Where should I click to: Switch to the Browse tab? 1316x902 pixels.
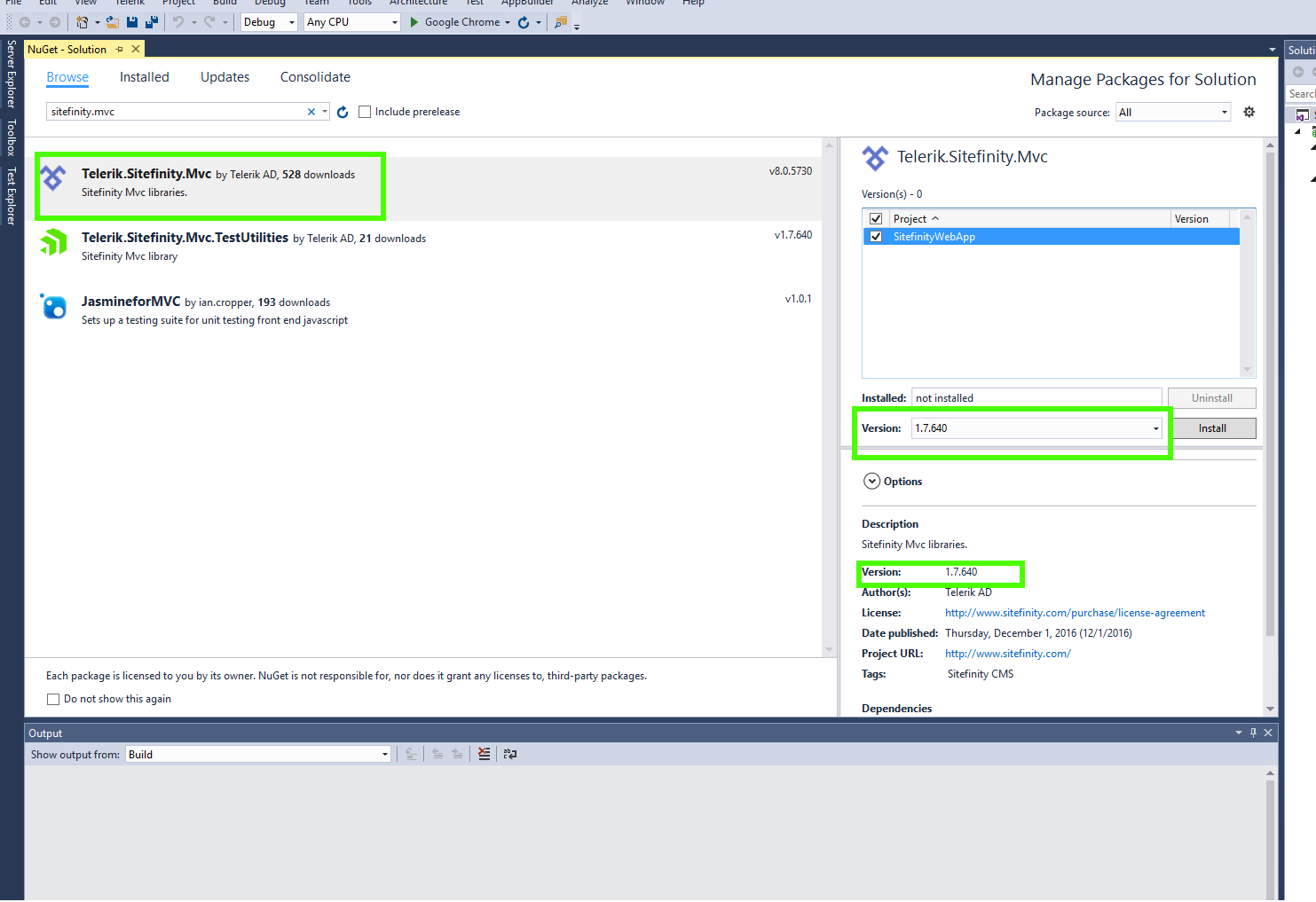67,77
